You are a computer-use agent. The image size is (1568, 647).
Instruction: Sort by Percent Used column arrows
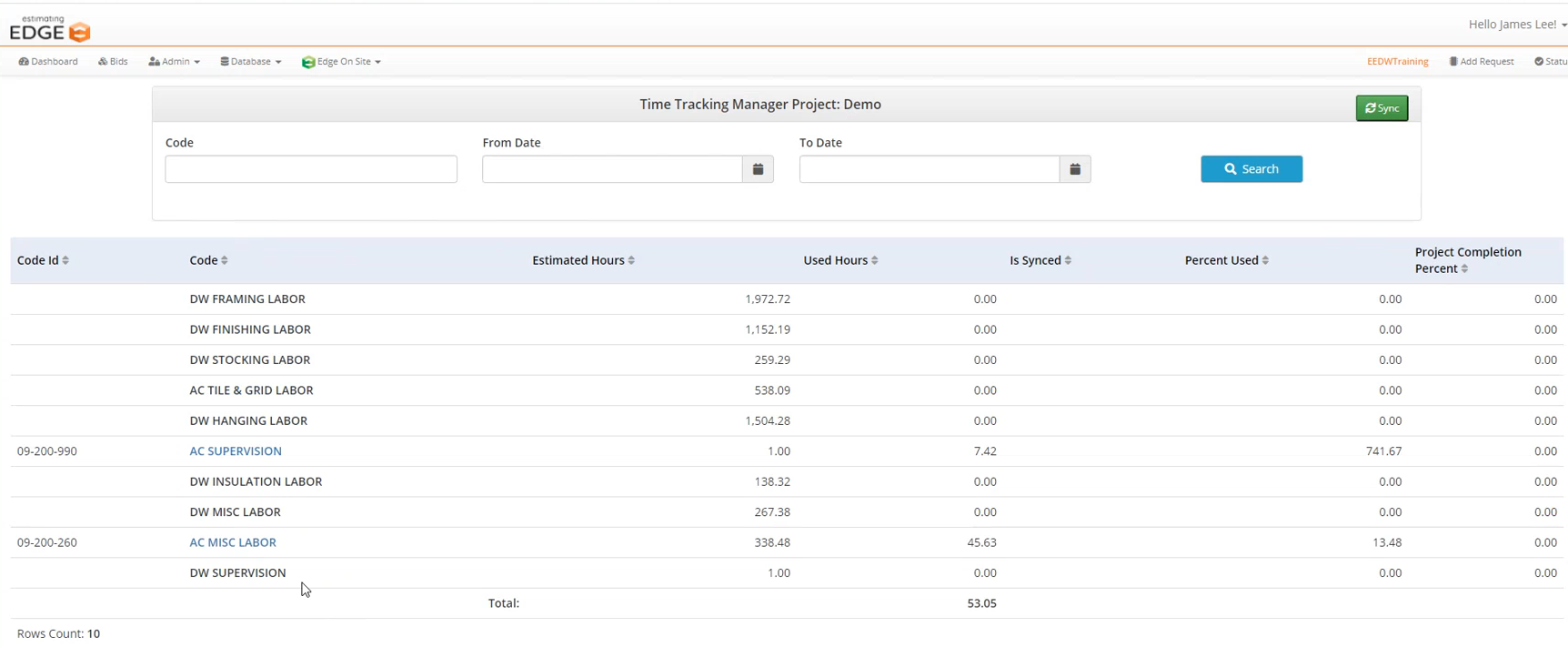point(1265,261)
